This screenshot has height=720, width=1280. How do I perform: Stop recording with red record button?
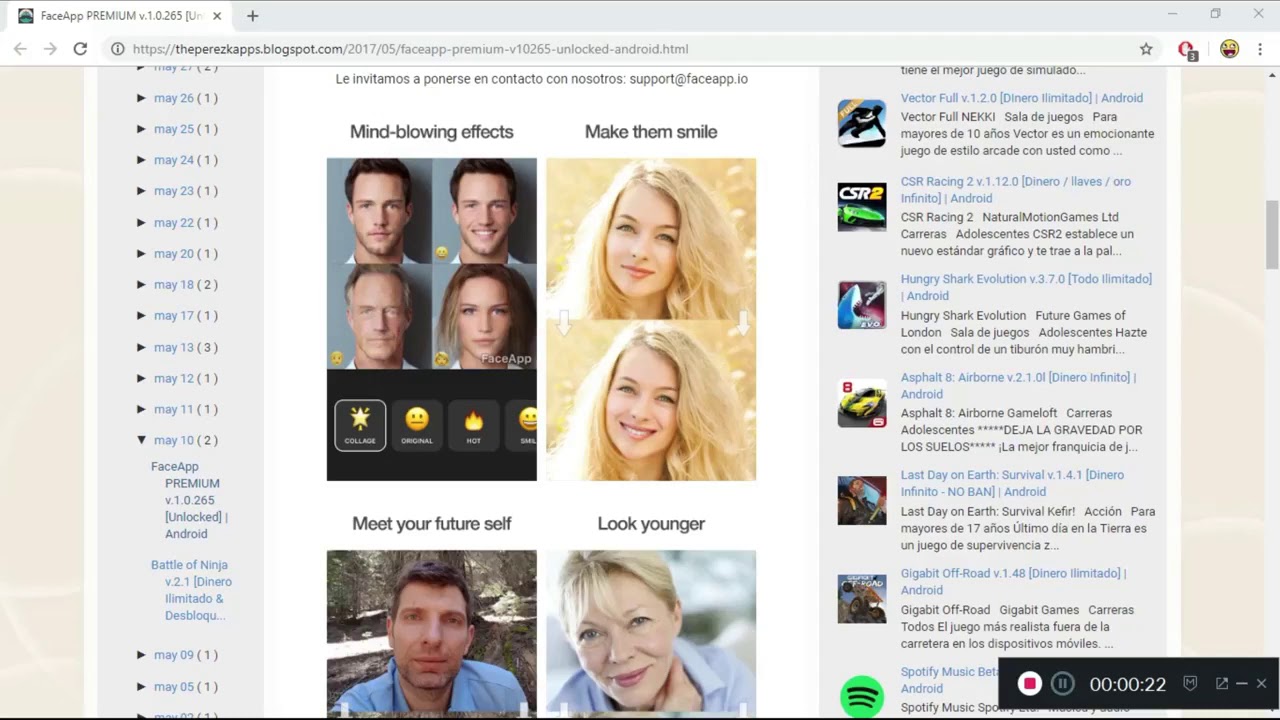point(1029,684)
